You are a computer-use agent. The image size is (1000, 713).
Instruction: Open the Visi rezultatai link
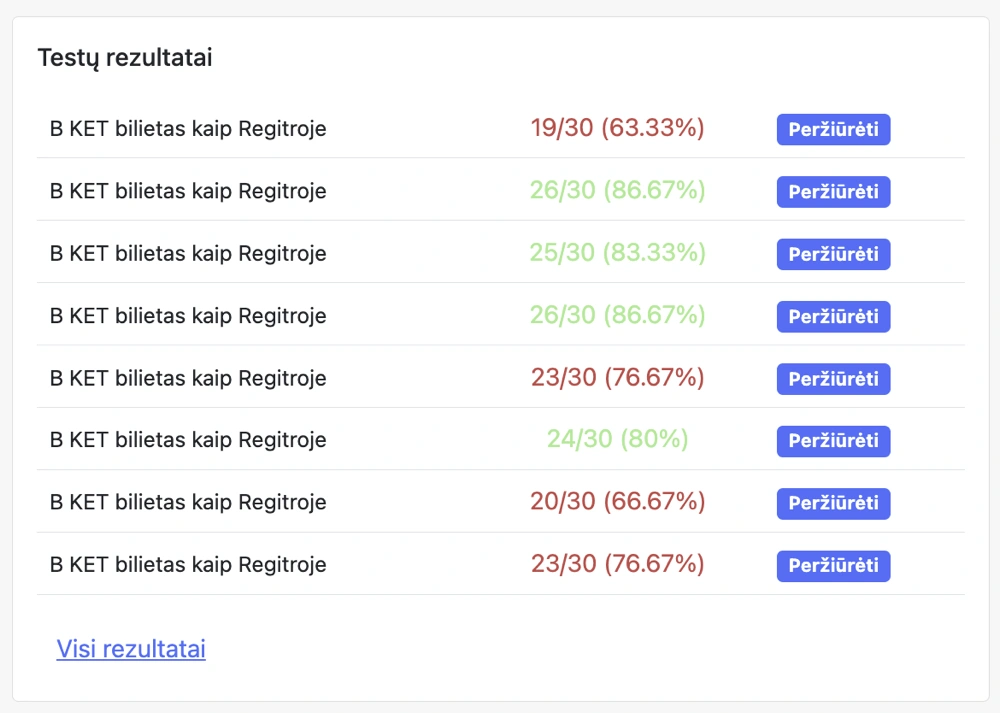pyautogui.click(x=131, y=649)
